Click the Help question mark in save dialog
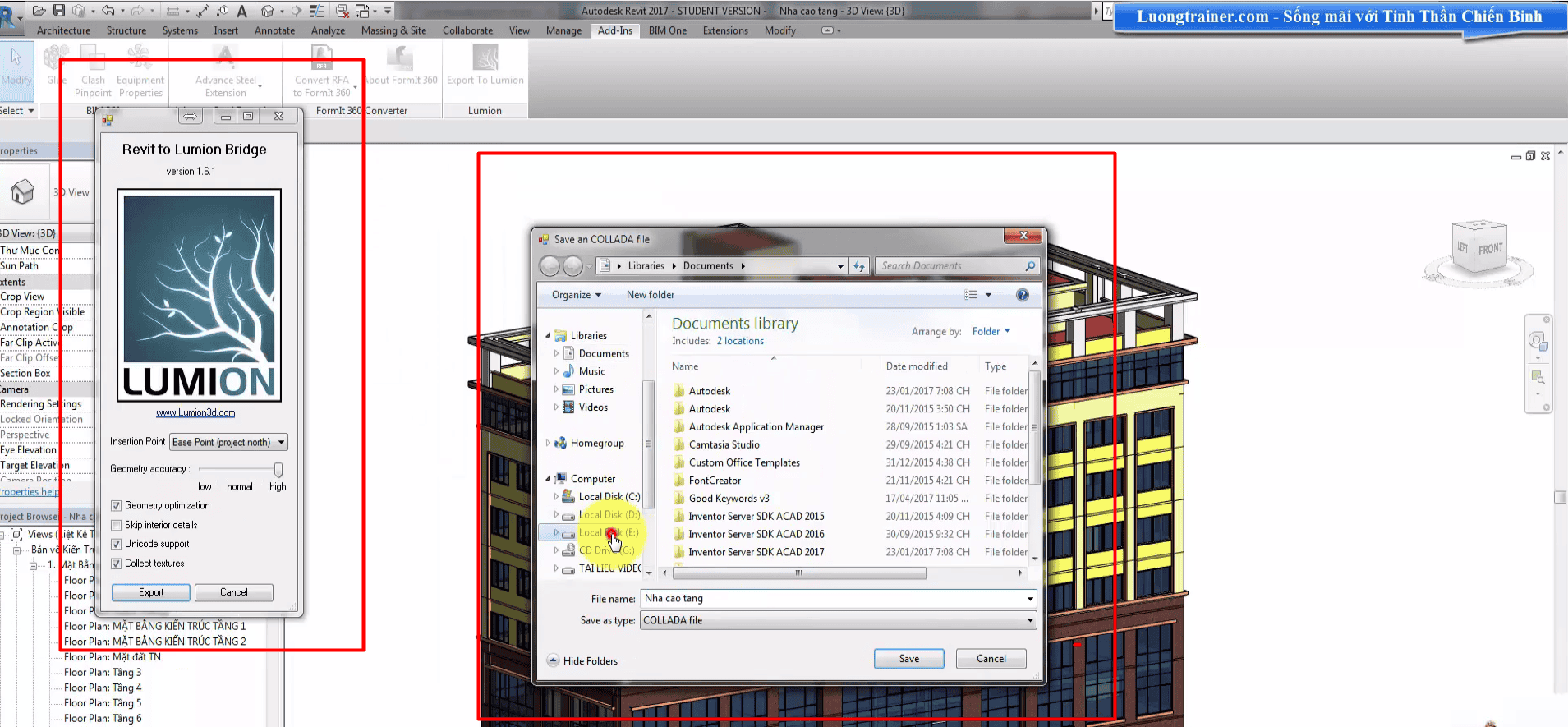 pos(1022,295)
